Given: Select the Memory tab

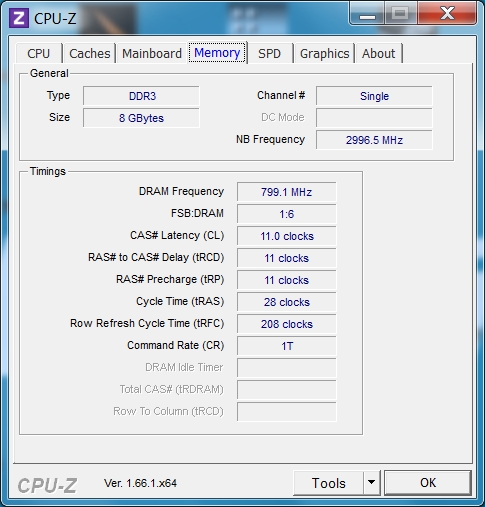Looking at the screenshot, I should point(217,53).
